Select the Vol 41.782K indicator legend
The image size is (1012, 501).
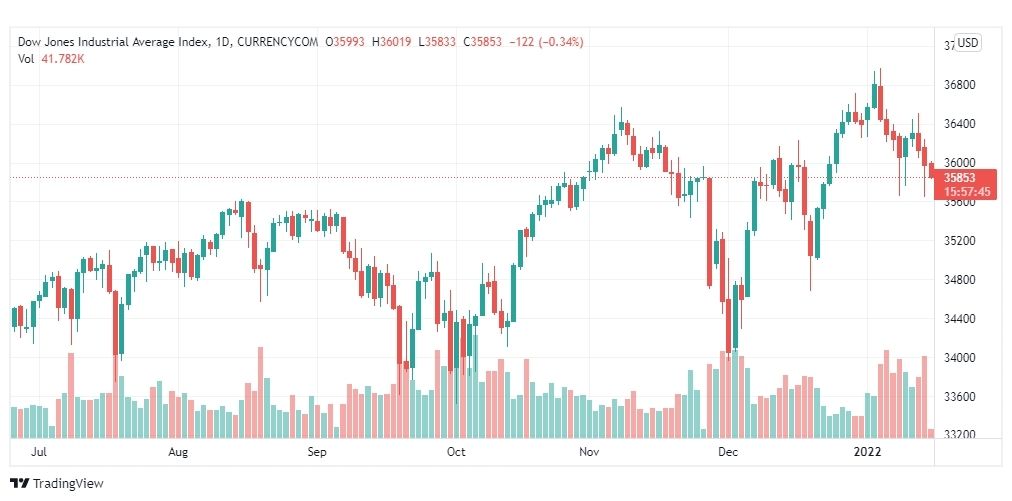[52, 58]
